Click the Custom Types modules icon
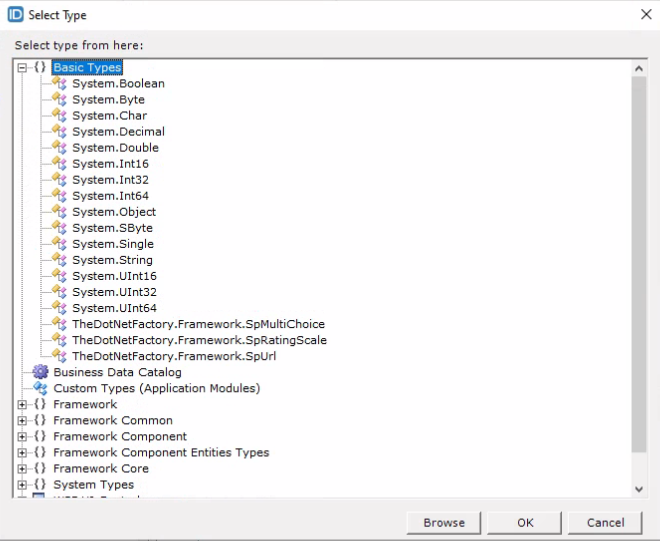The height and width of the screenshot is (541, 660). point(40,388)
